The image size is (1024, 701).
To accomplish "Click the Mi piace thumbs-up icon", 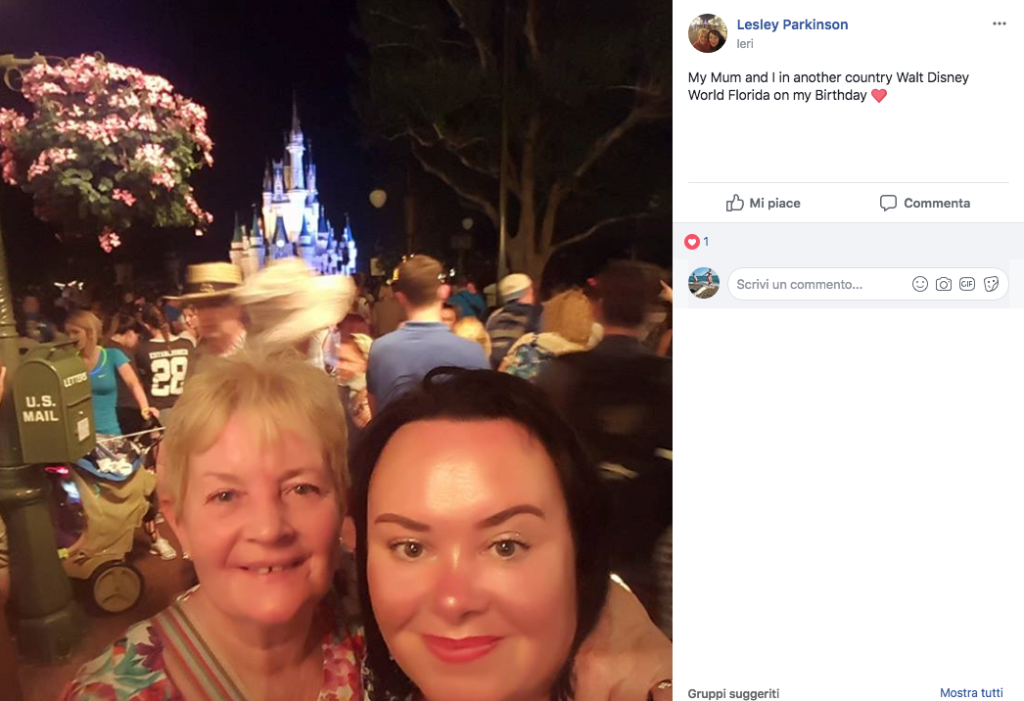I will point(735,203).
